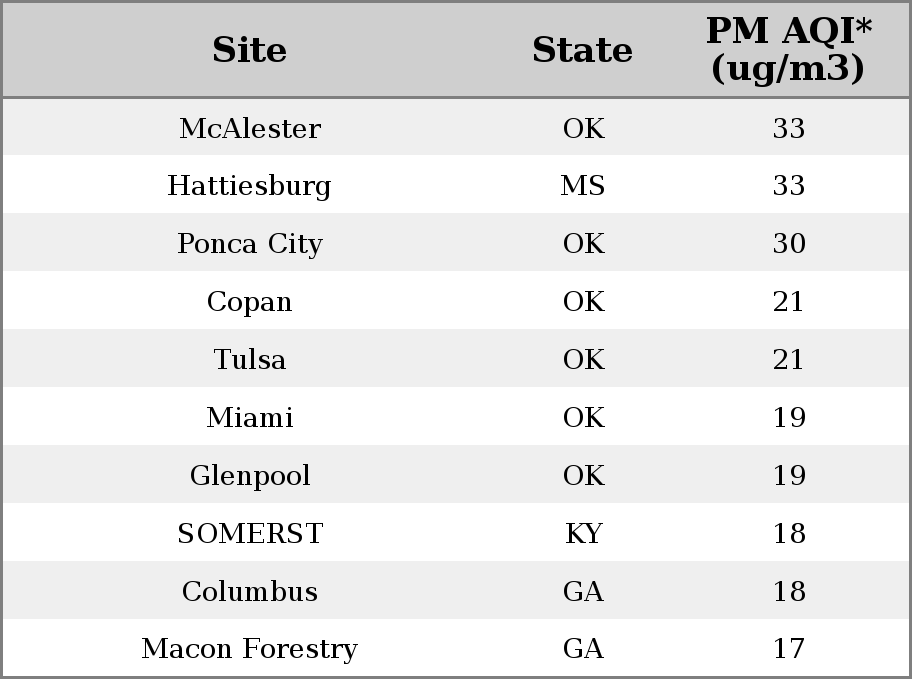Click the State column header

(583, 50)
